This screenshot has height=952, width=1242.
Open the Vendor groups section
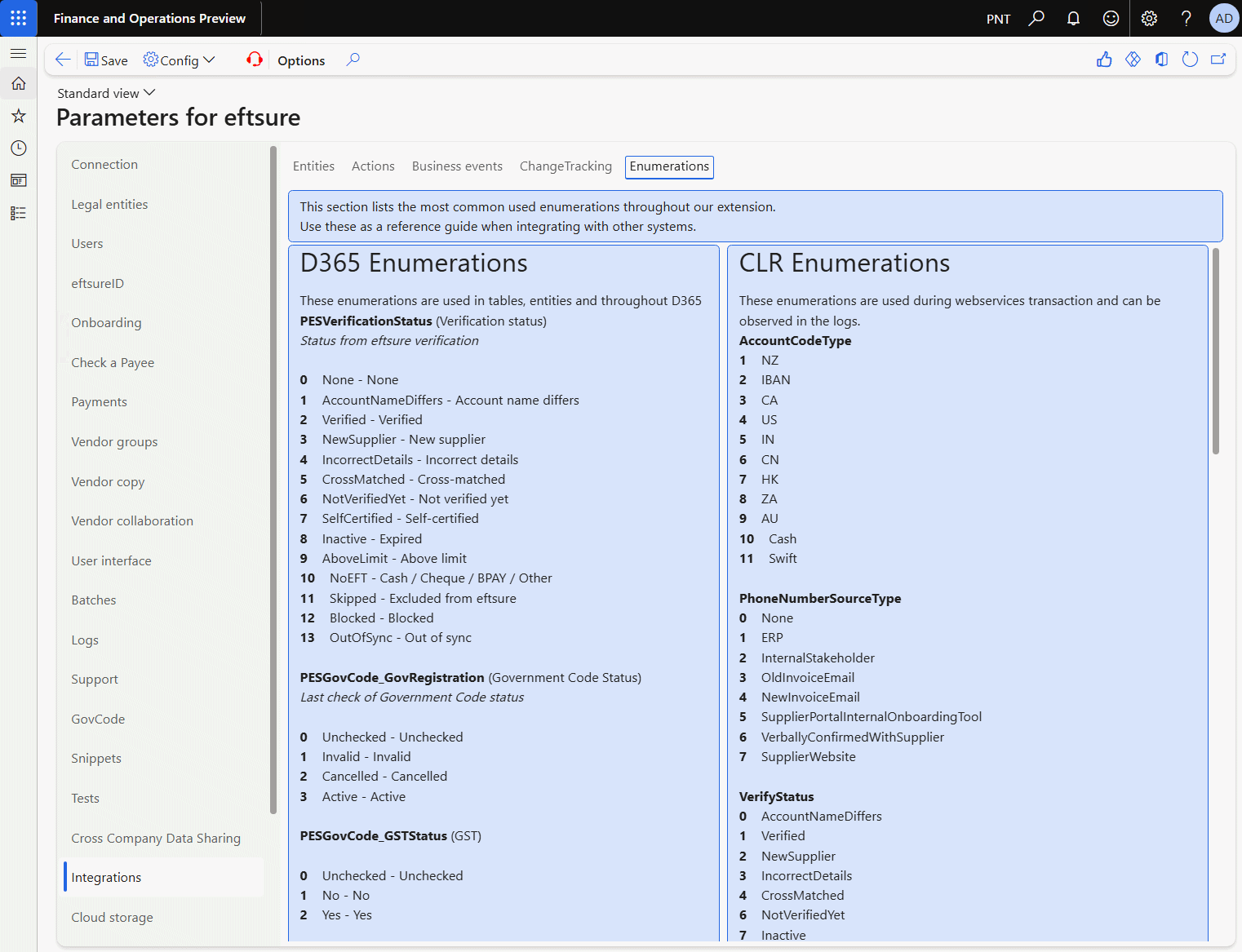coord(114,442)
